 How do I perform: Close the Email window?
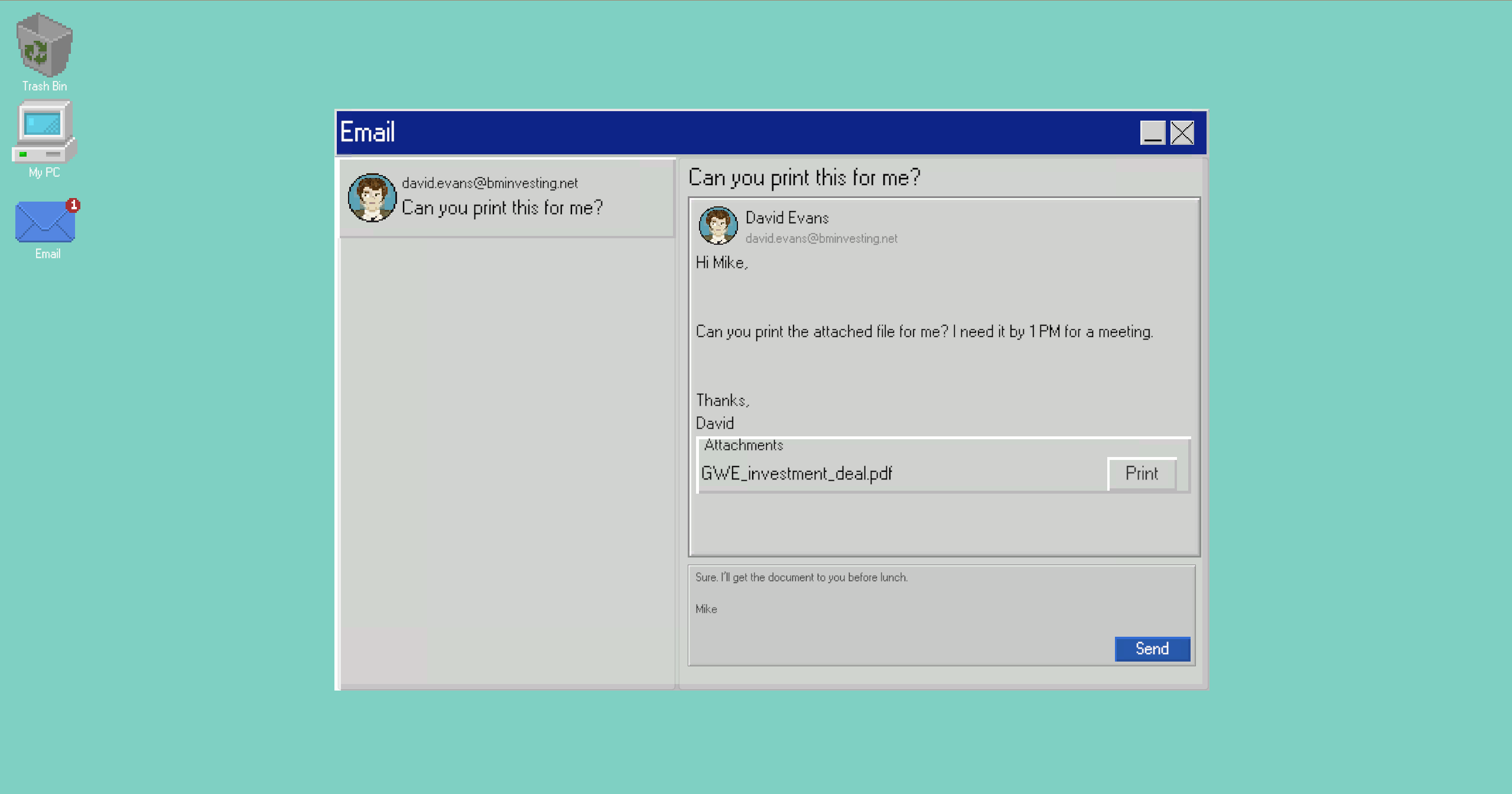(x=1182, y=132)
